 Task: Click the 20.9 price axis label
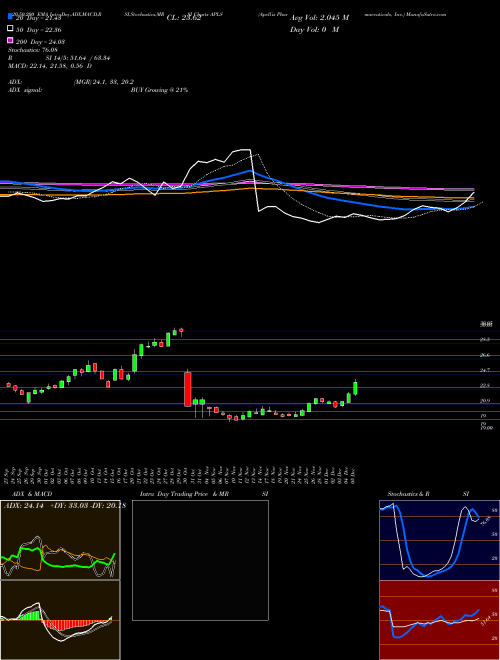point(484,401)
